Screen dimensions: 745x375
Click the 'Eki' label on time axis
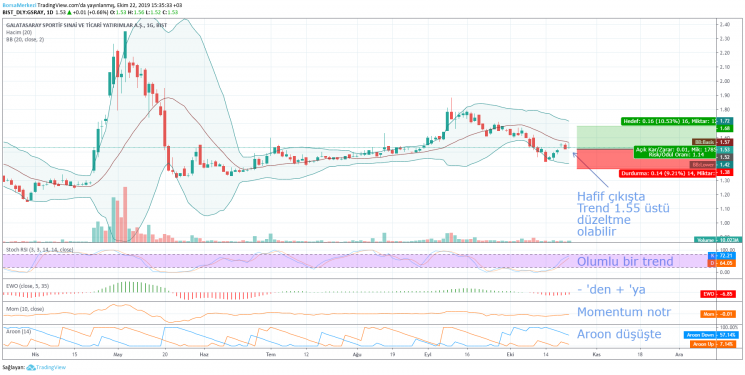pyautogui.click(x=511, y=355)
